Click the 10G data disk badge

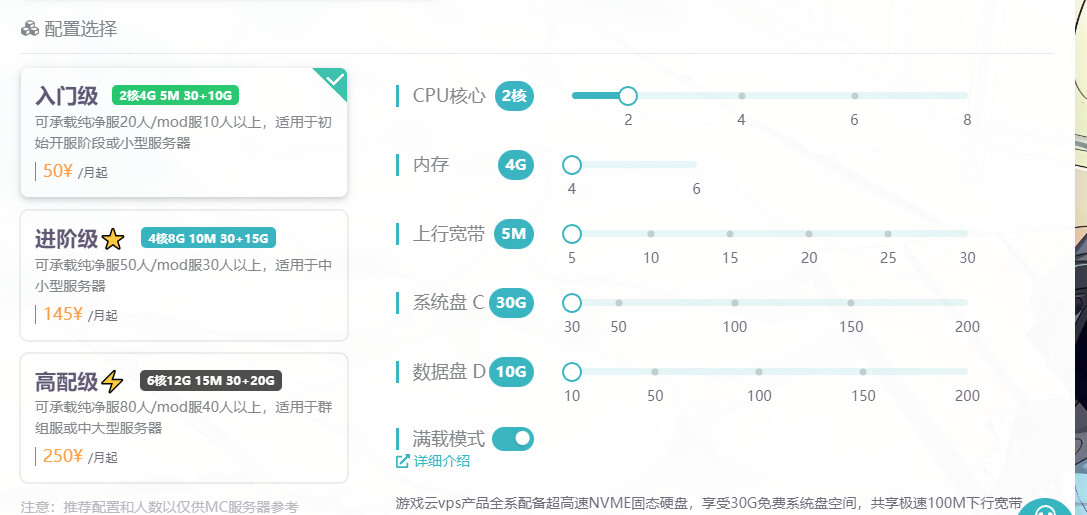pos(512,372)
